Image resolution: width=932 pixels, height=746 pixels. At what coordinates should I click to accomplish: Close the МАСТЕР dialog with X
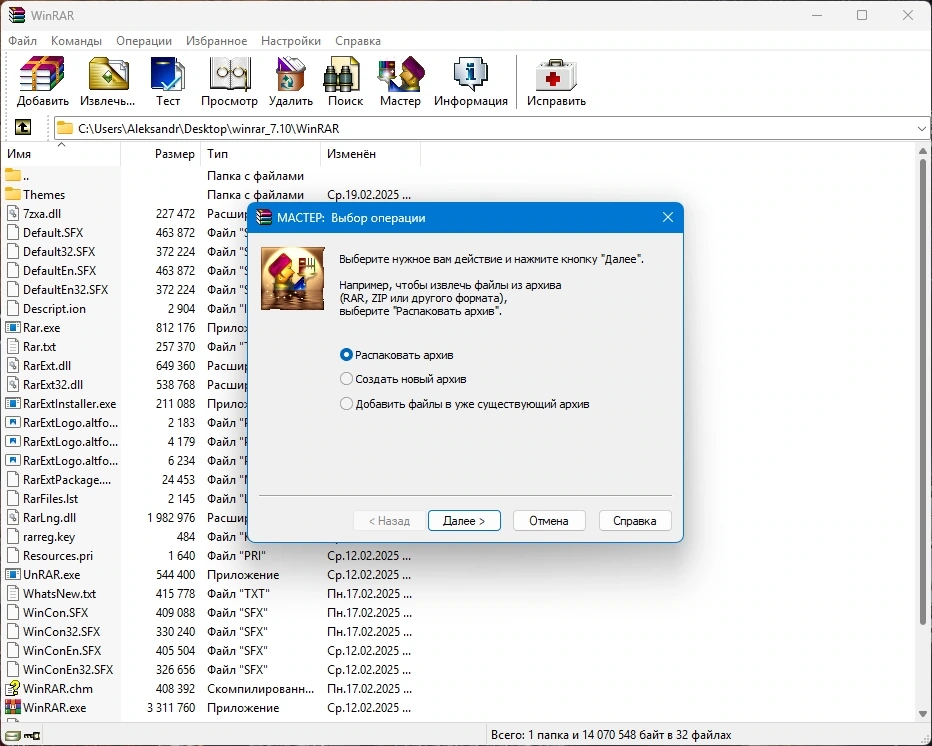[667, 218]
